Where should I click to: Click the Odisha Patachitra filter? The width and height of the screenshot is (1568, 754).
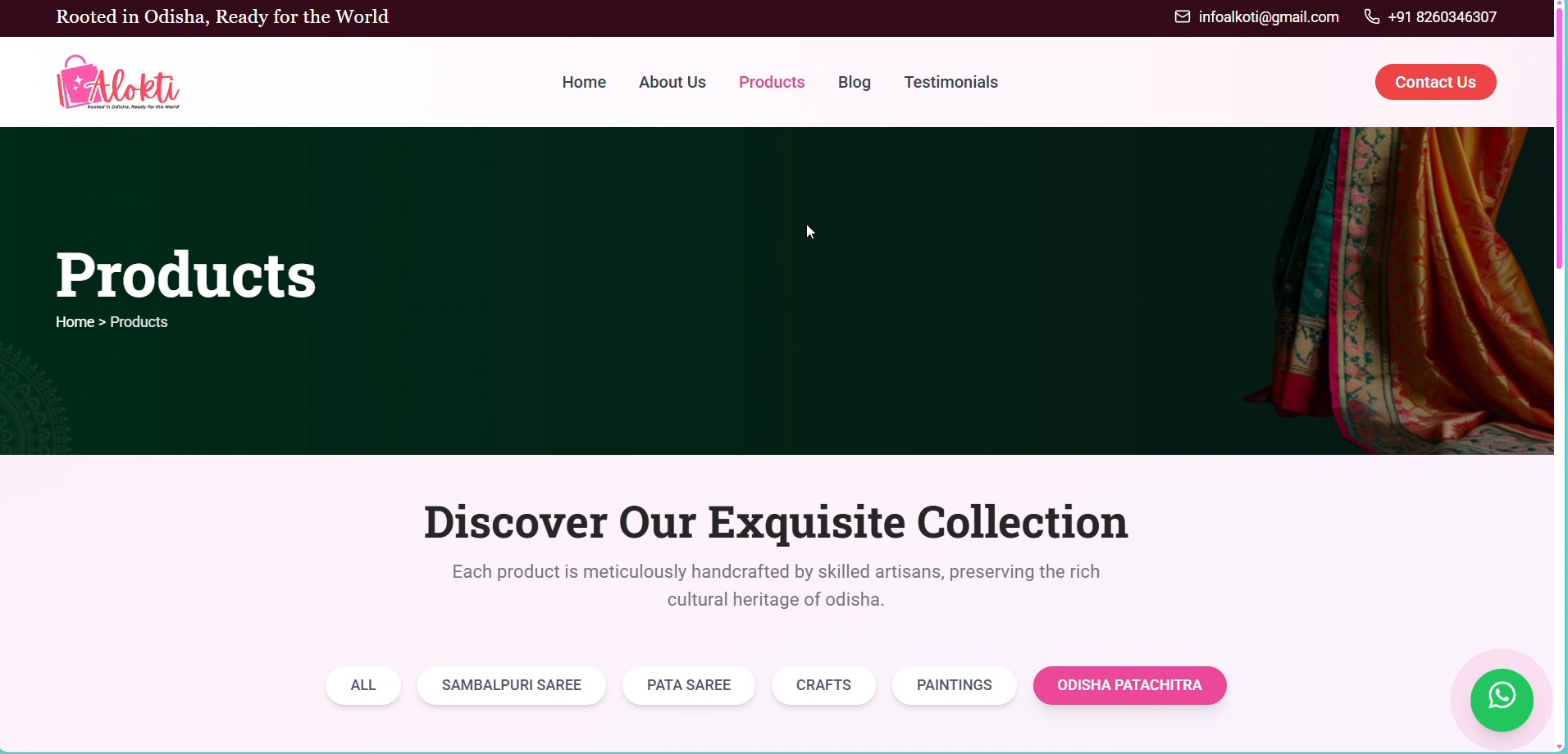pyautogui.click(x=1130, y=685)
